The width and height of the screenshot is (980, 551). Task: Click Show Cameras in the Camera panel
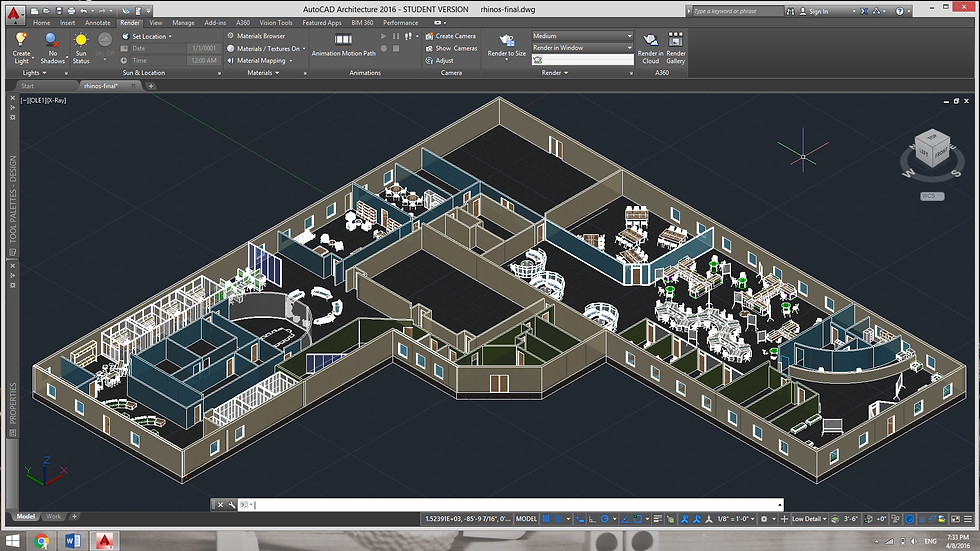[x=455, y=48]
